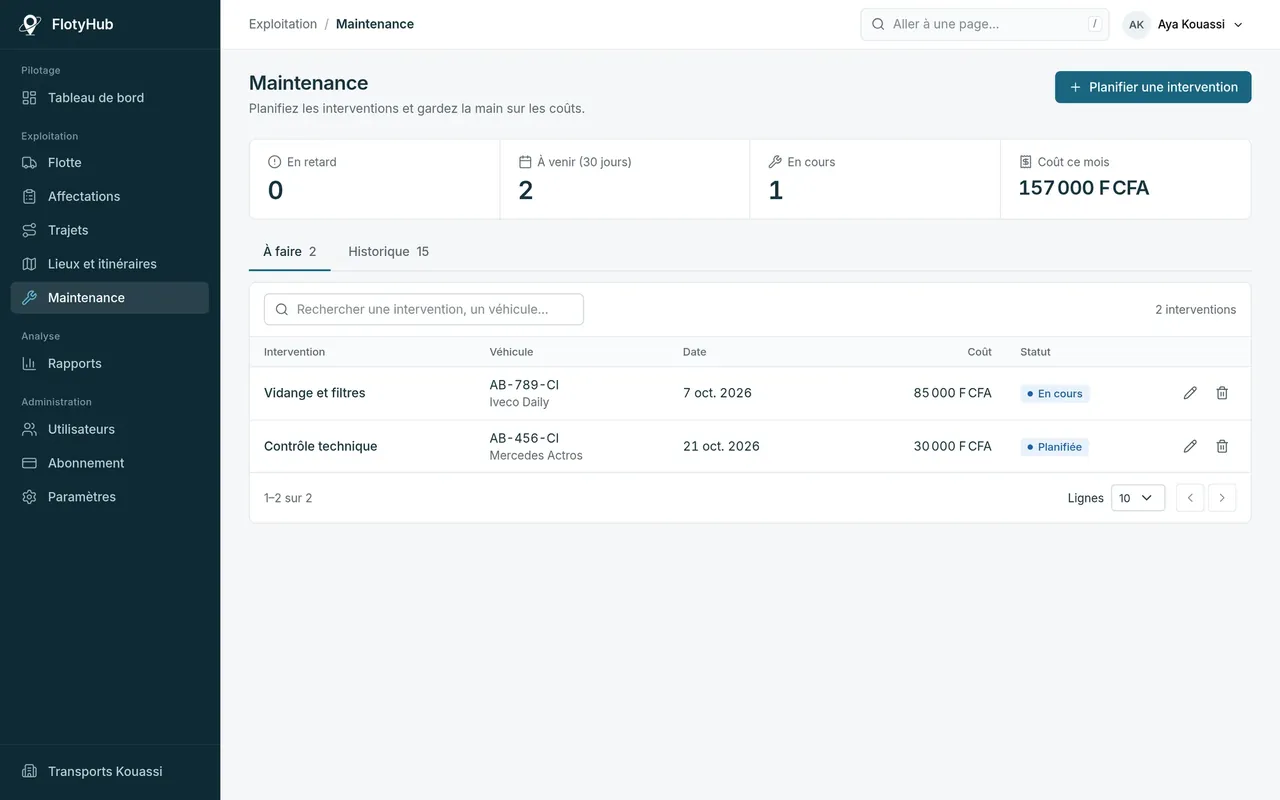Open the Affectations section
This screenshot has width=1280, height=800.
coord(110,197)
